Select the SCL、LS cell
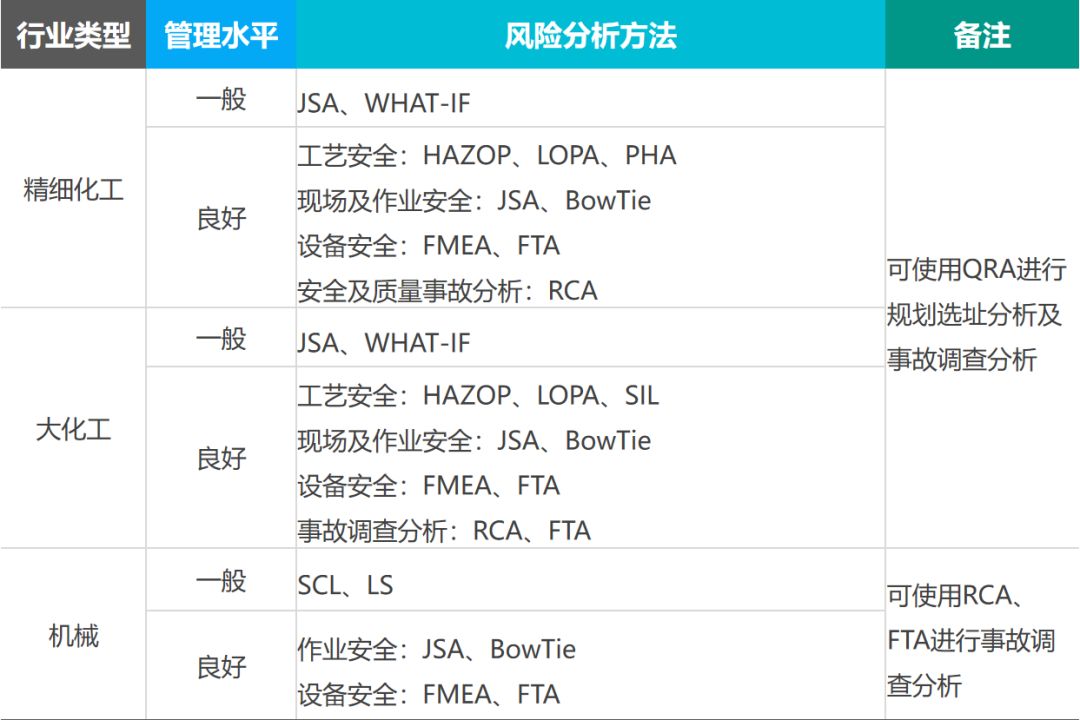Screen dimensions: 1080x720 (x=345, y=585)
